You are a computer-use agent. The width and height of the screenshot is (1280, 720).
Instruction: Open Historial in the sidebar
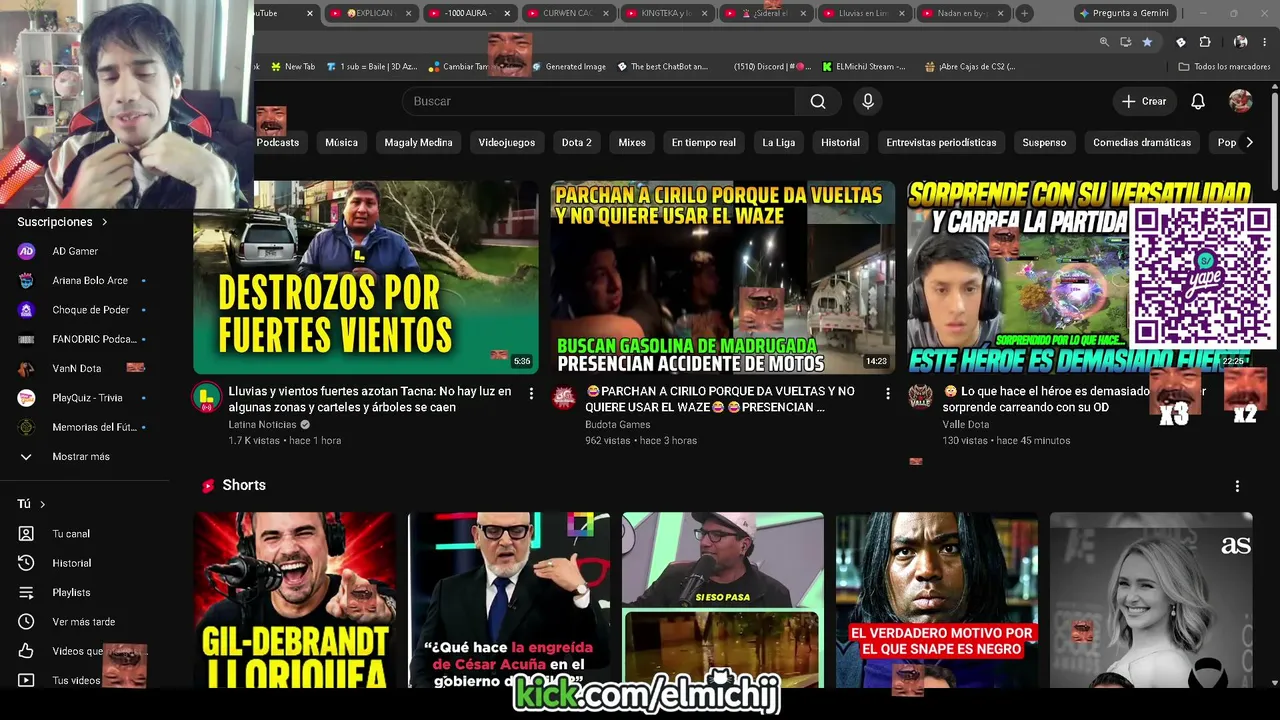coord(70,563)
